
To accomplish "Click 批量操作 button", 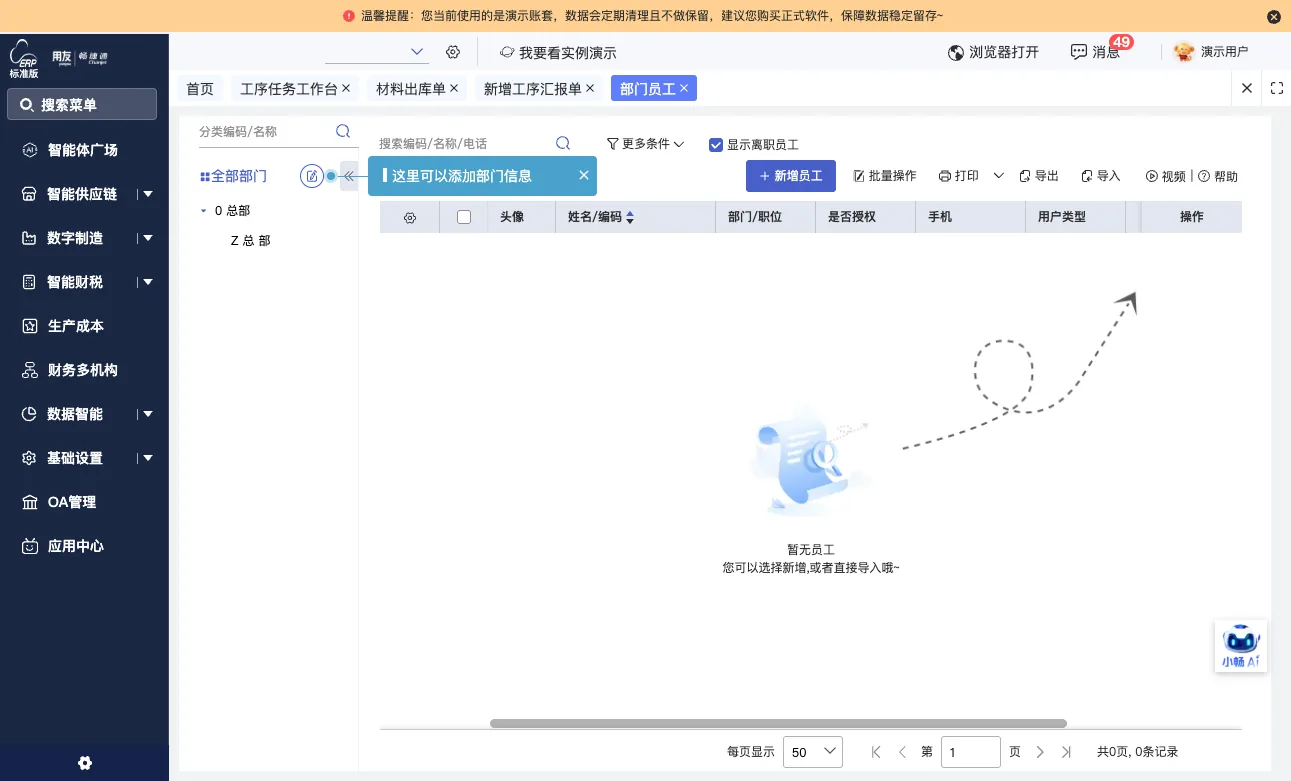I will 884,176.
